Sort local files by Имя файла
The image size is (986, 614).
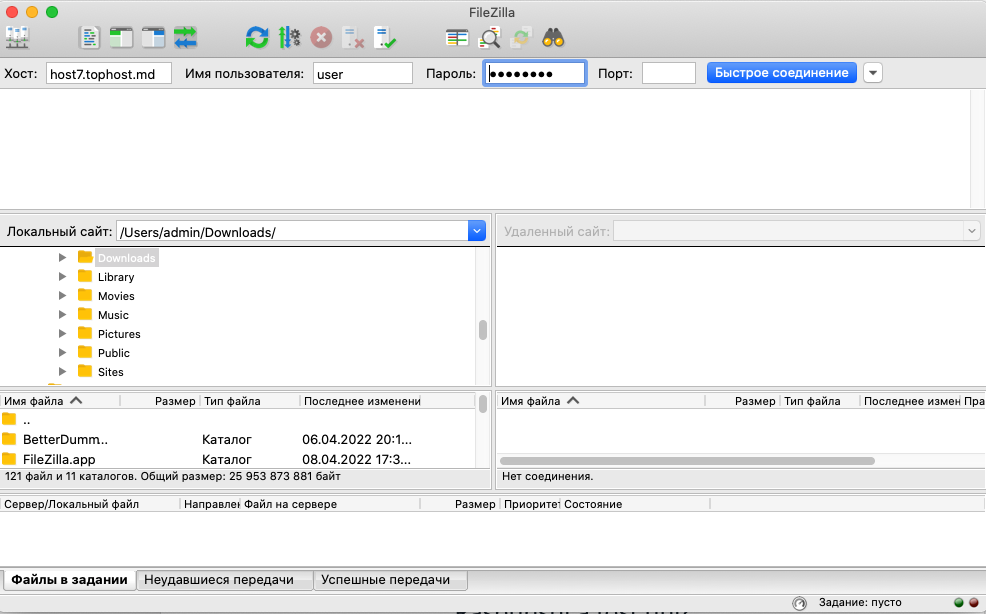60,401
